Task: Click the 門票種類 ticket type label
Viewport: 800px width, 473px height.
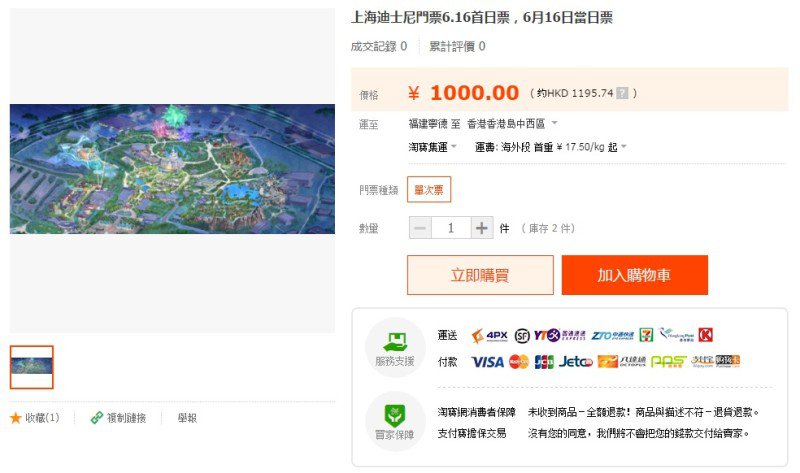Action: tap(379, 190)
